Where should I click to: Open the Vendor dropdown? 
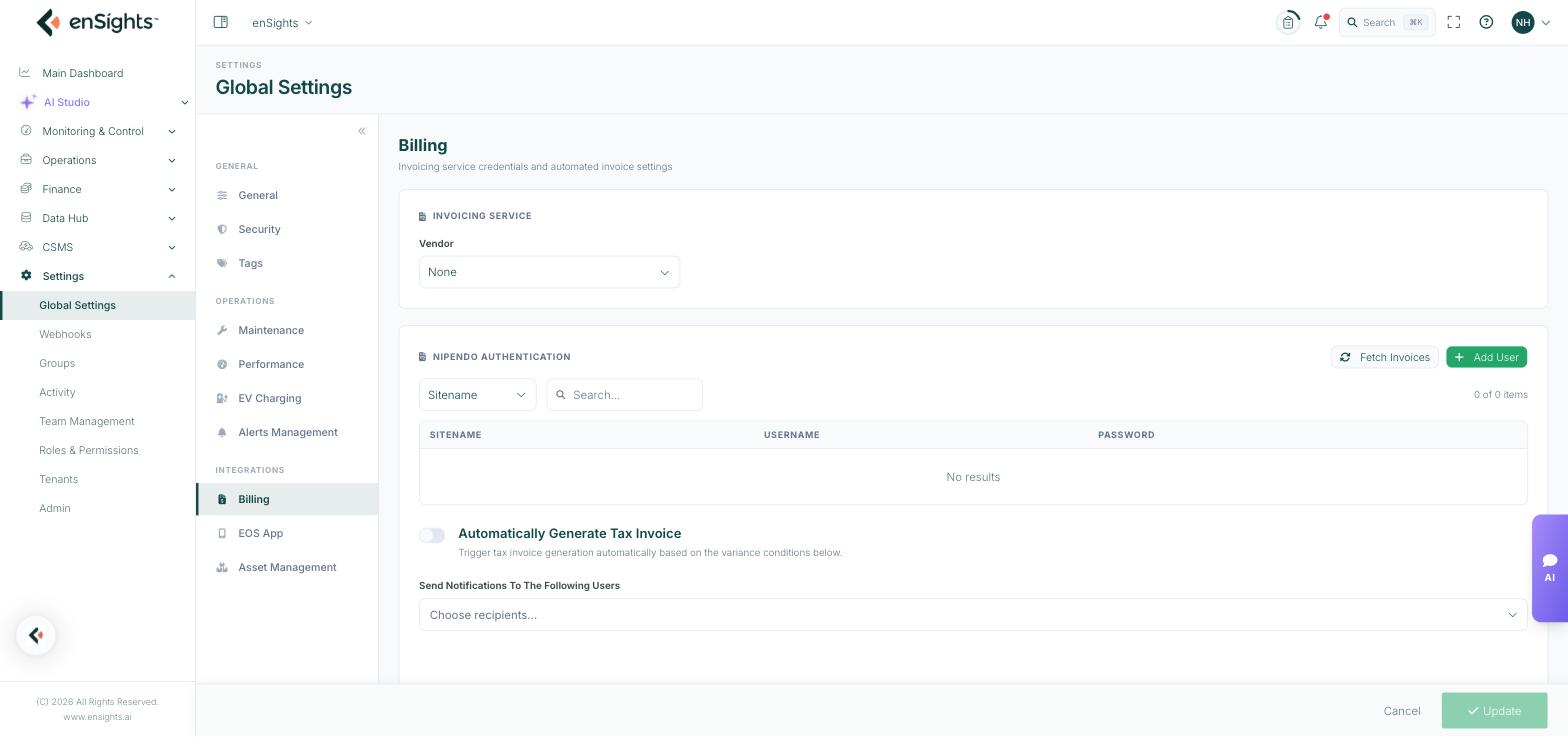click(549, 272)
